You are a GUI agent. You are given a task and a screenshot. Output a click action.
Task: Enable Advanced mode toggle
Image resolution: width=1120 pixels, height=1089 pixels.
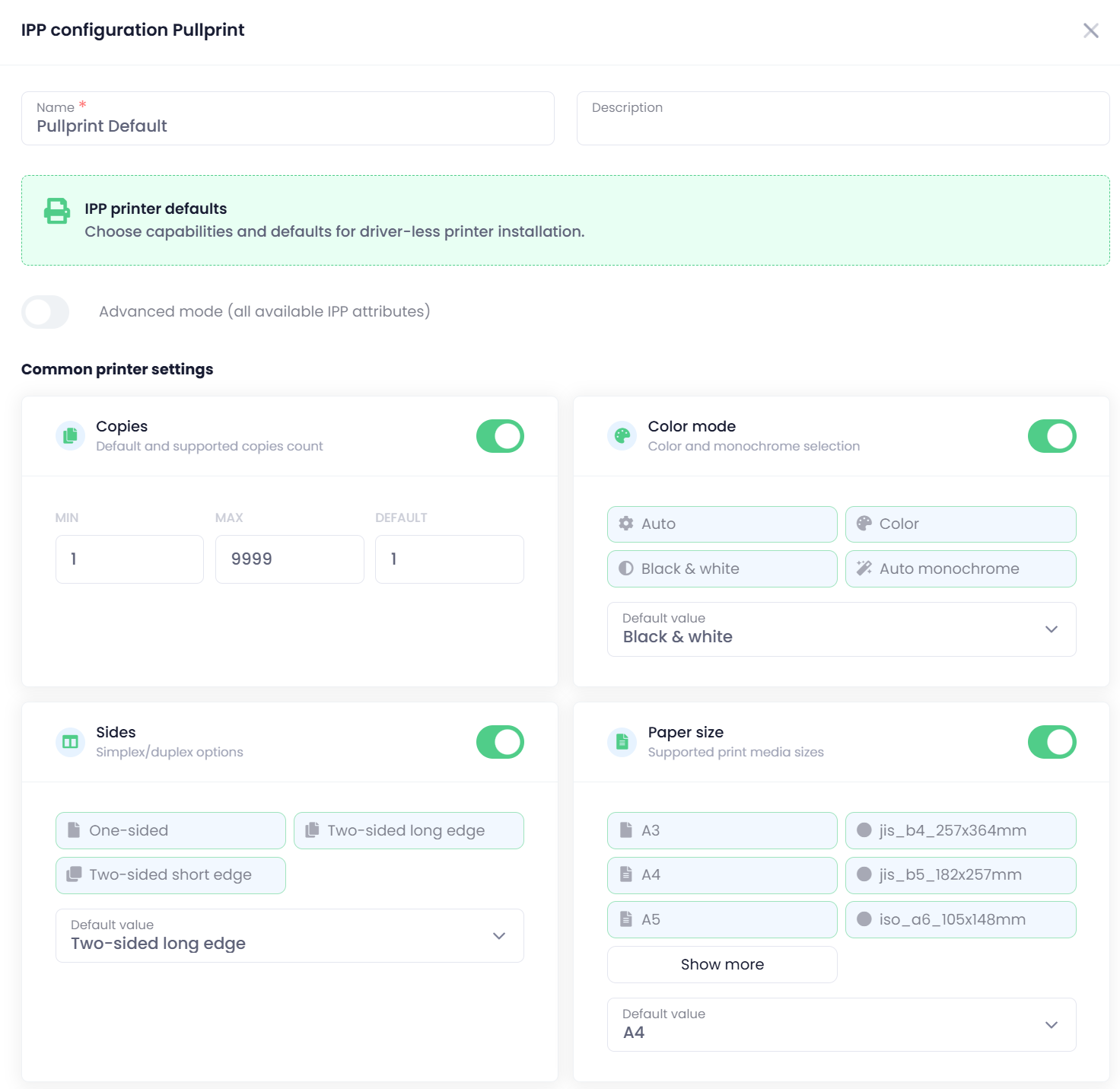(x=46, y=312)
